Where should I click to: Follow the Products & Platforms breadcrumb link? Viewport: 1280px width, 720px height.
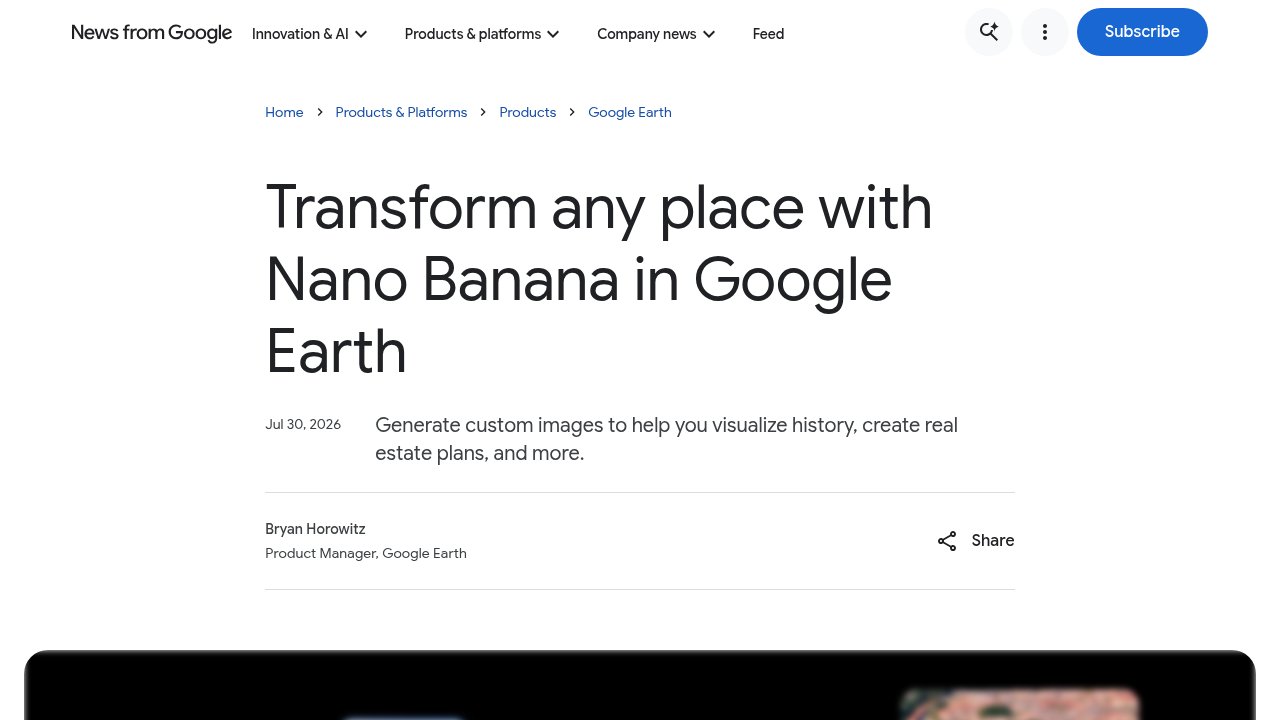pyautogui.click(x=401, y=112)
